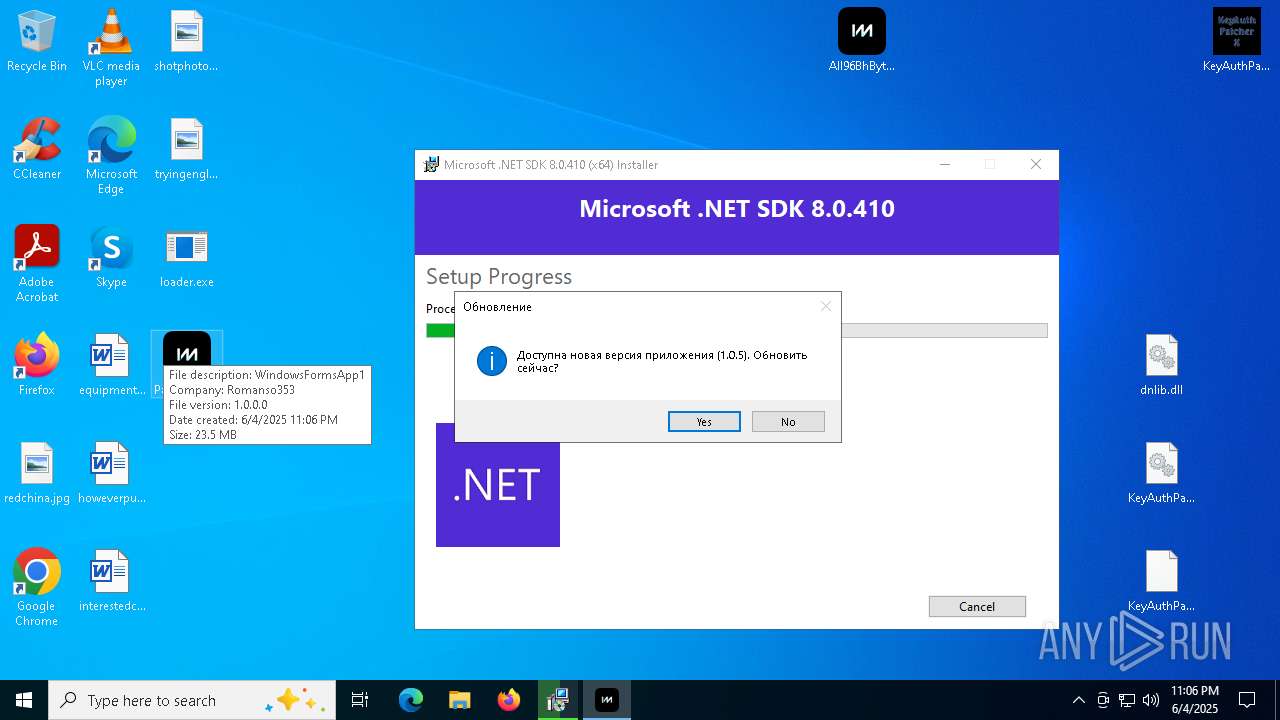This screenshot has width=1280, height=720.
Task: Click the Setup Progress heading
Action: pos(499,276)
